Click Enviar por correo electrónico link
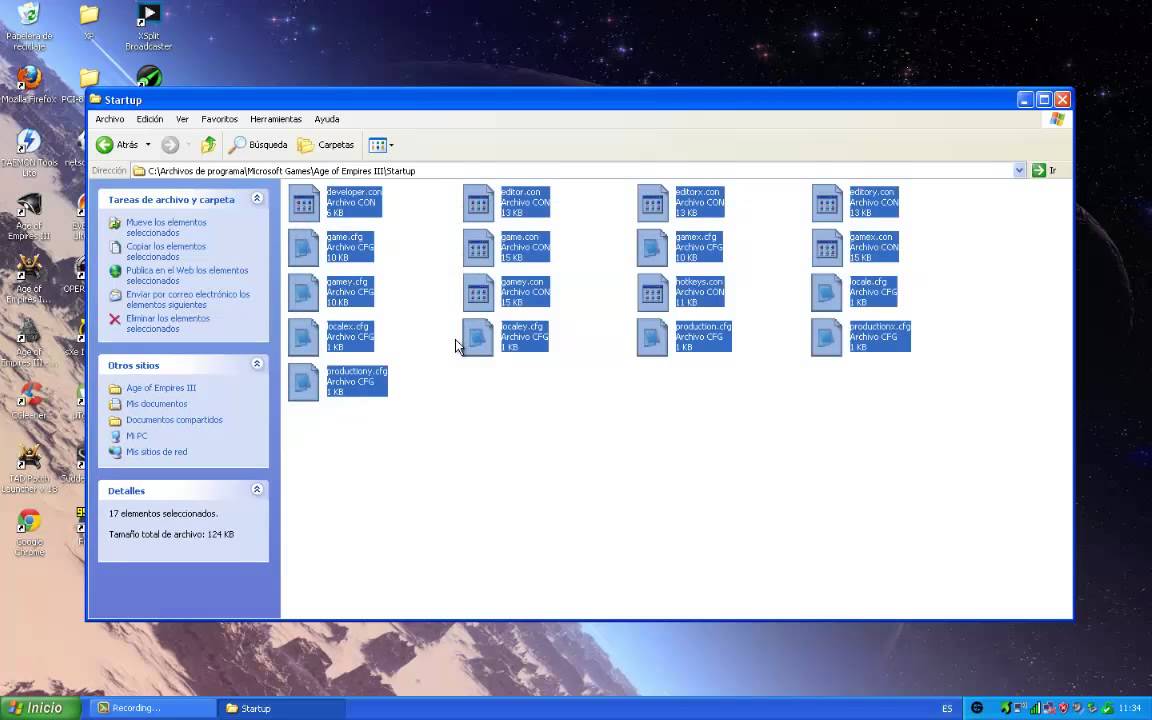Viewport: 1152px width, 720px height. tap(187, 299)
